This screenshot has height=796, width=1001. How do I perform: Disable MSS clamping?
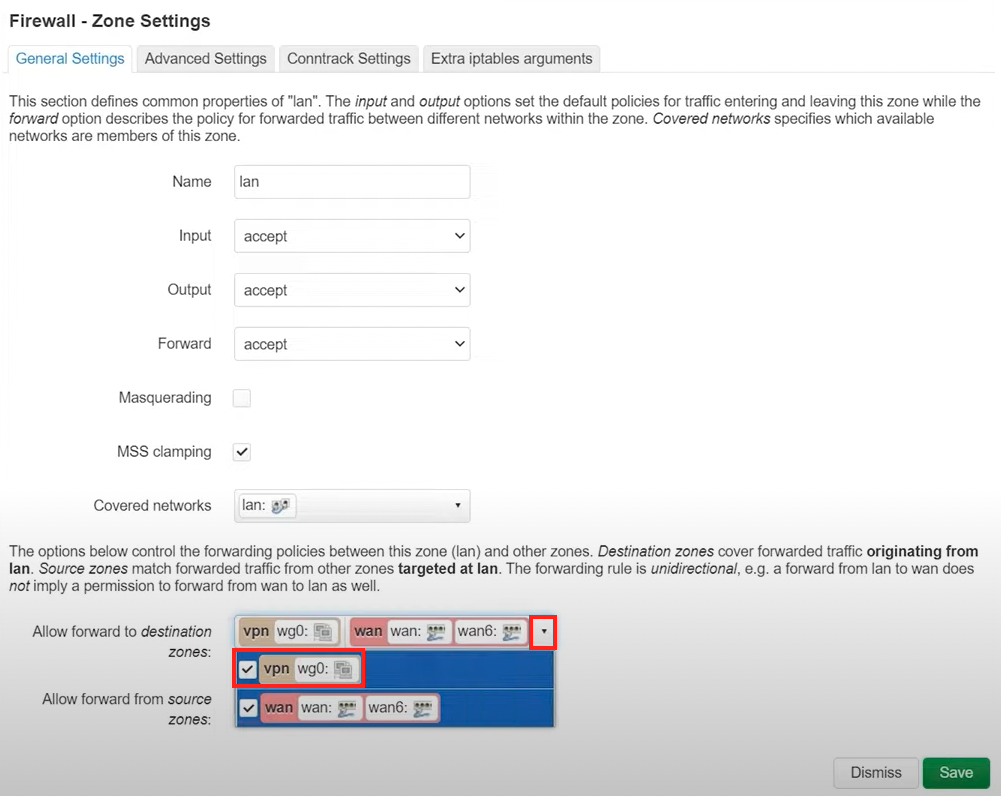click(241, 451)
